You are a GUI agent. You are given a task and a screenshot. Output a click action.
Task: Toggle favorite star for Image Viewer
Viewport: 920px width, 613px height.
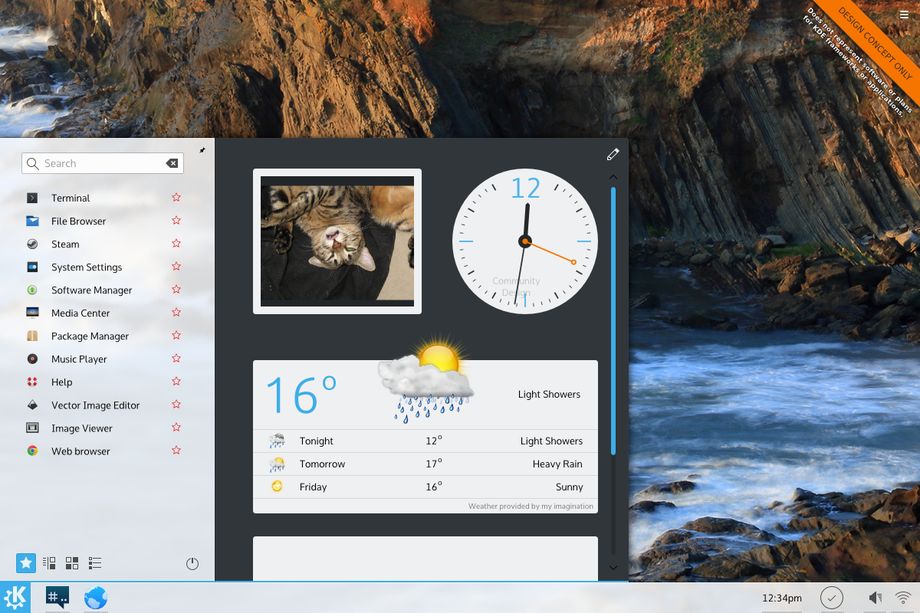point(176,427)
